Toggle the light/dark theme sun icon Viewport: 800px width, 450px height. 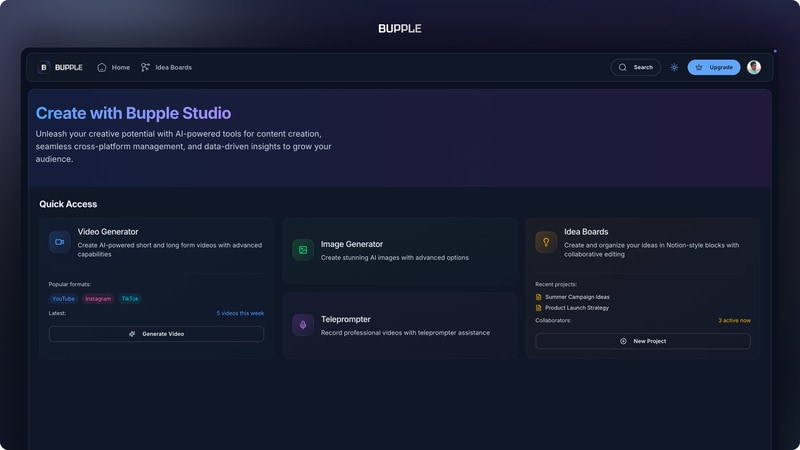point(674,68)
